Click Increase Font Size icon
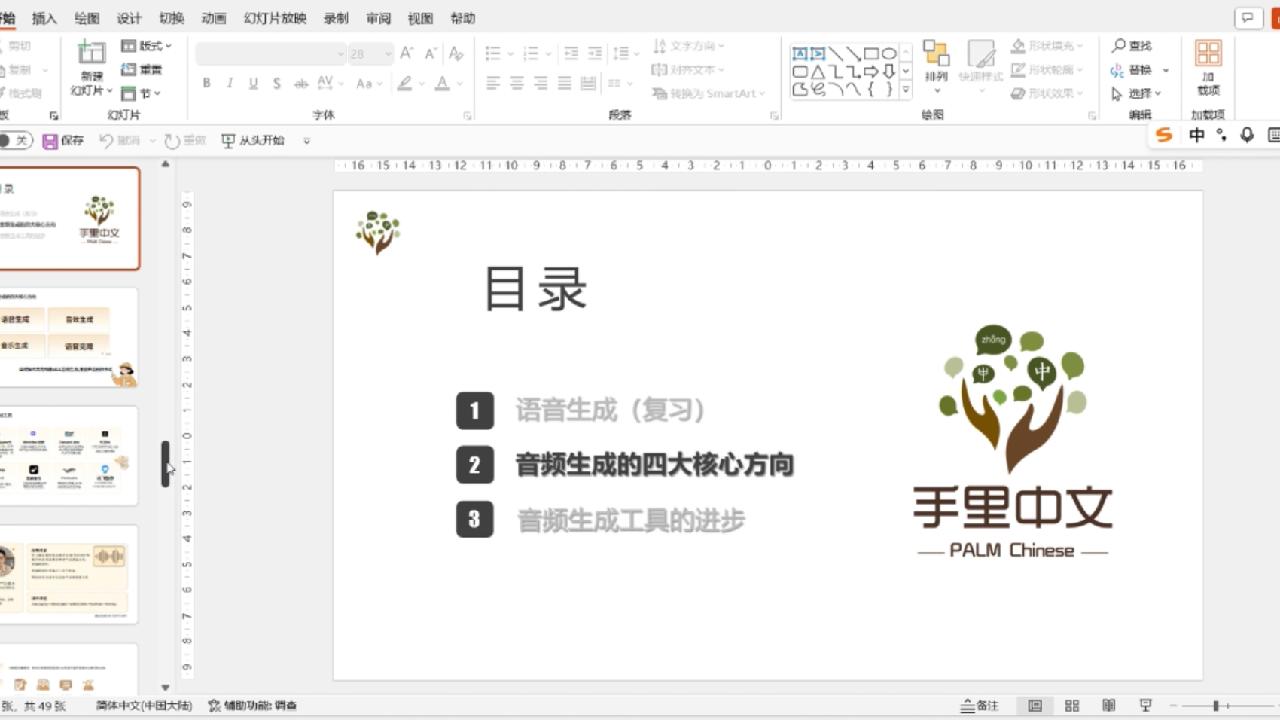This screenshot has height=720, width=1280. coord(407,53)
